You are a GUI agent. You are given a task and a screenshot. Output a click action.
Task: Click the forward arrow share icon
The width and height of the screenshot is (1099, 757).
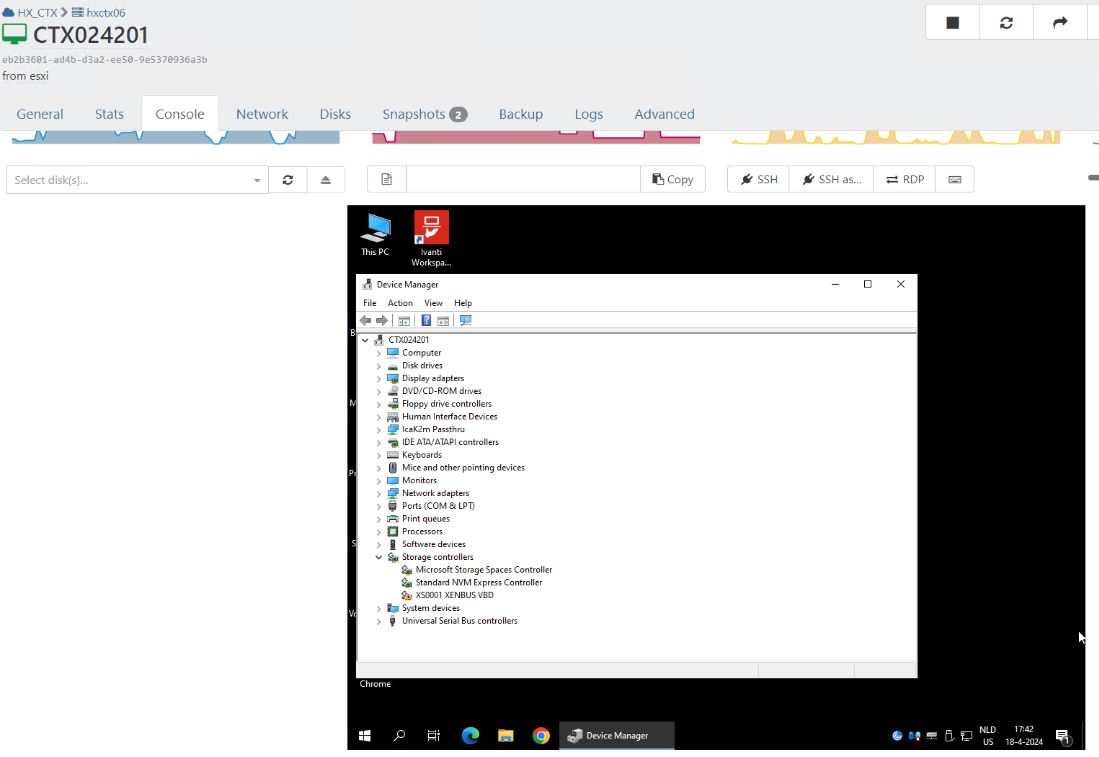point(1059,21)
